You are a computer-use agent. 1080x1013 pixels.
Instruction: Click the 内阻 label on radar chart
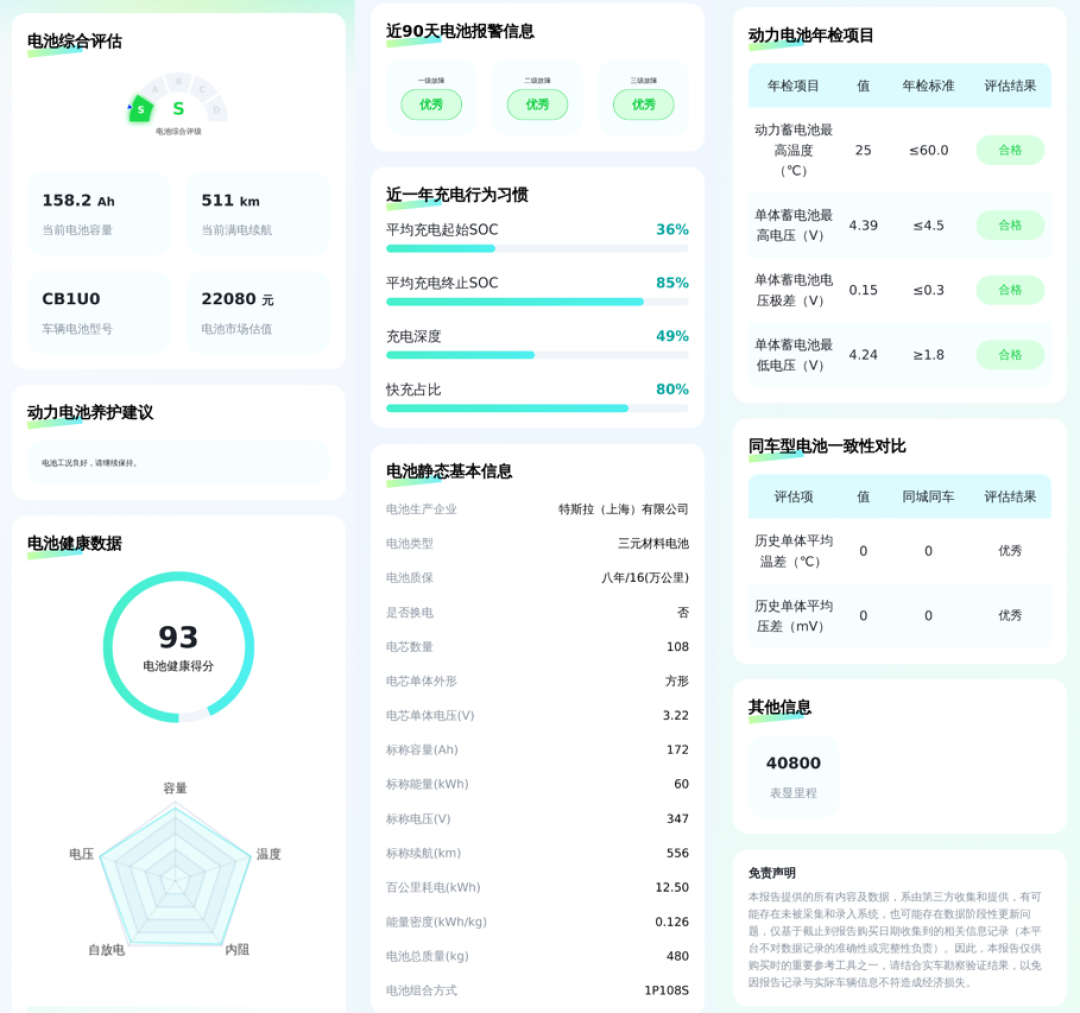pos(237,950)
